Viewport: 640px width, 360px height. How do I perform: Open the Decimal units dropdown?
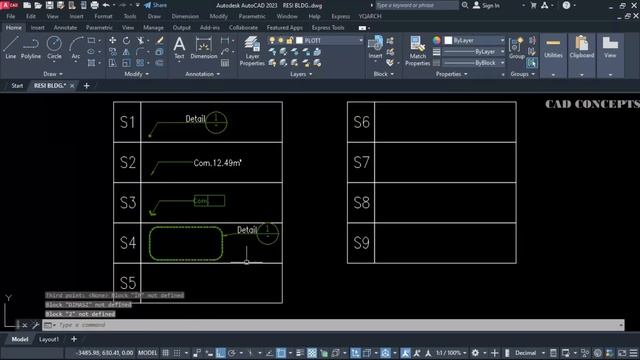pos(543,353)
